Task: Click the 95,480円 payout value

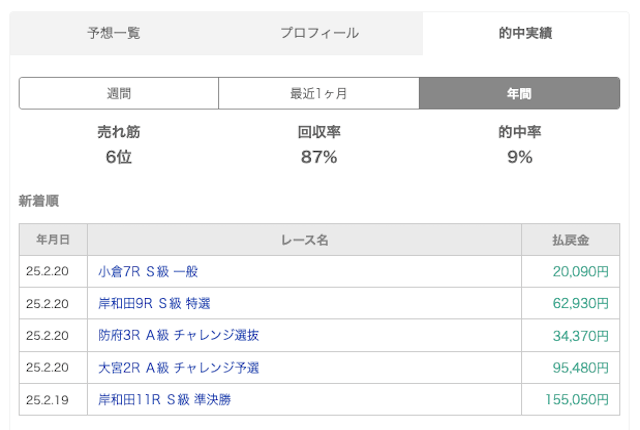Action: [580, 367]
